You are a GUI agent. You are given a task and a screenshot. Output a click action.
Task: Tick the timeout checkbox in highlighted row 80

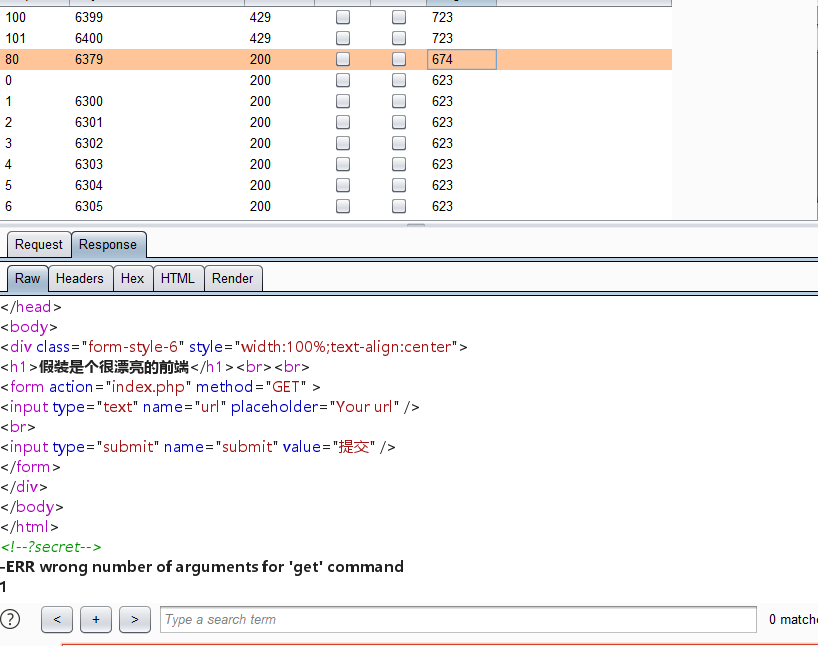399,59
